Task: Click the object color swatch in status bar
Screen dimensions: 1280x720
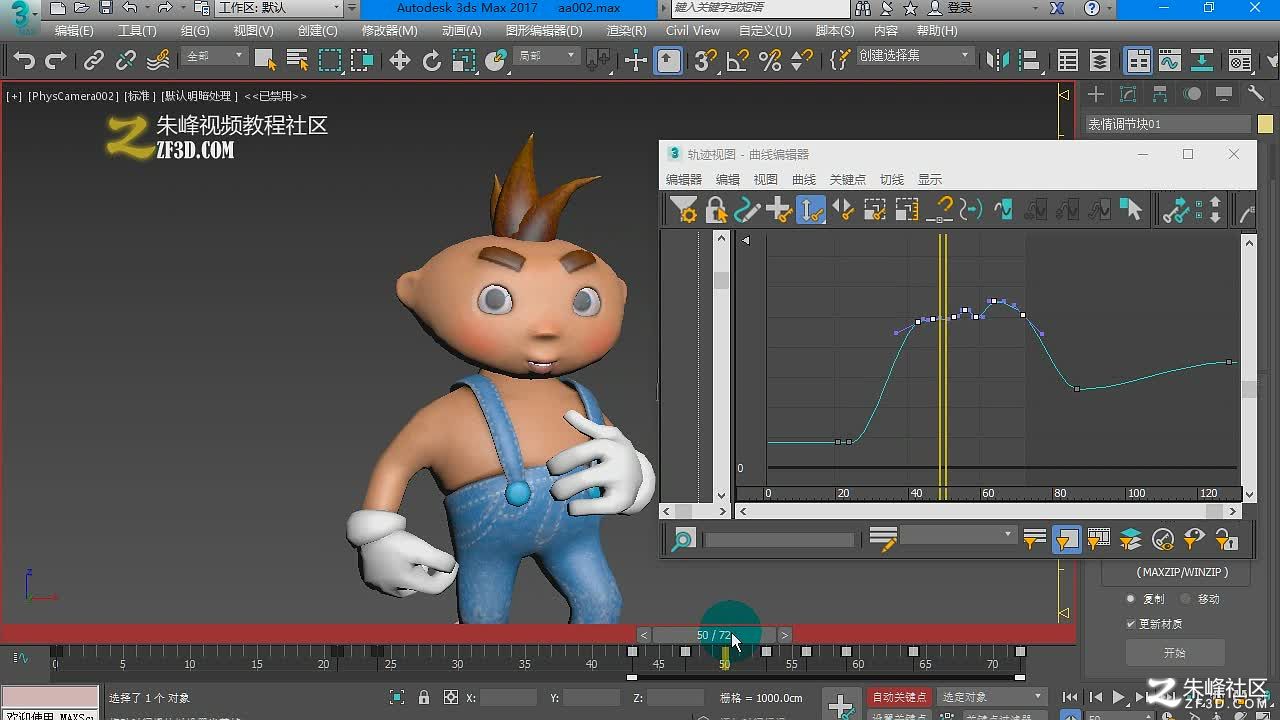Action: coord(50,697)
